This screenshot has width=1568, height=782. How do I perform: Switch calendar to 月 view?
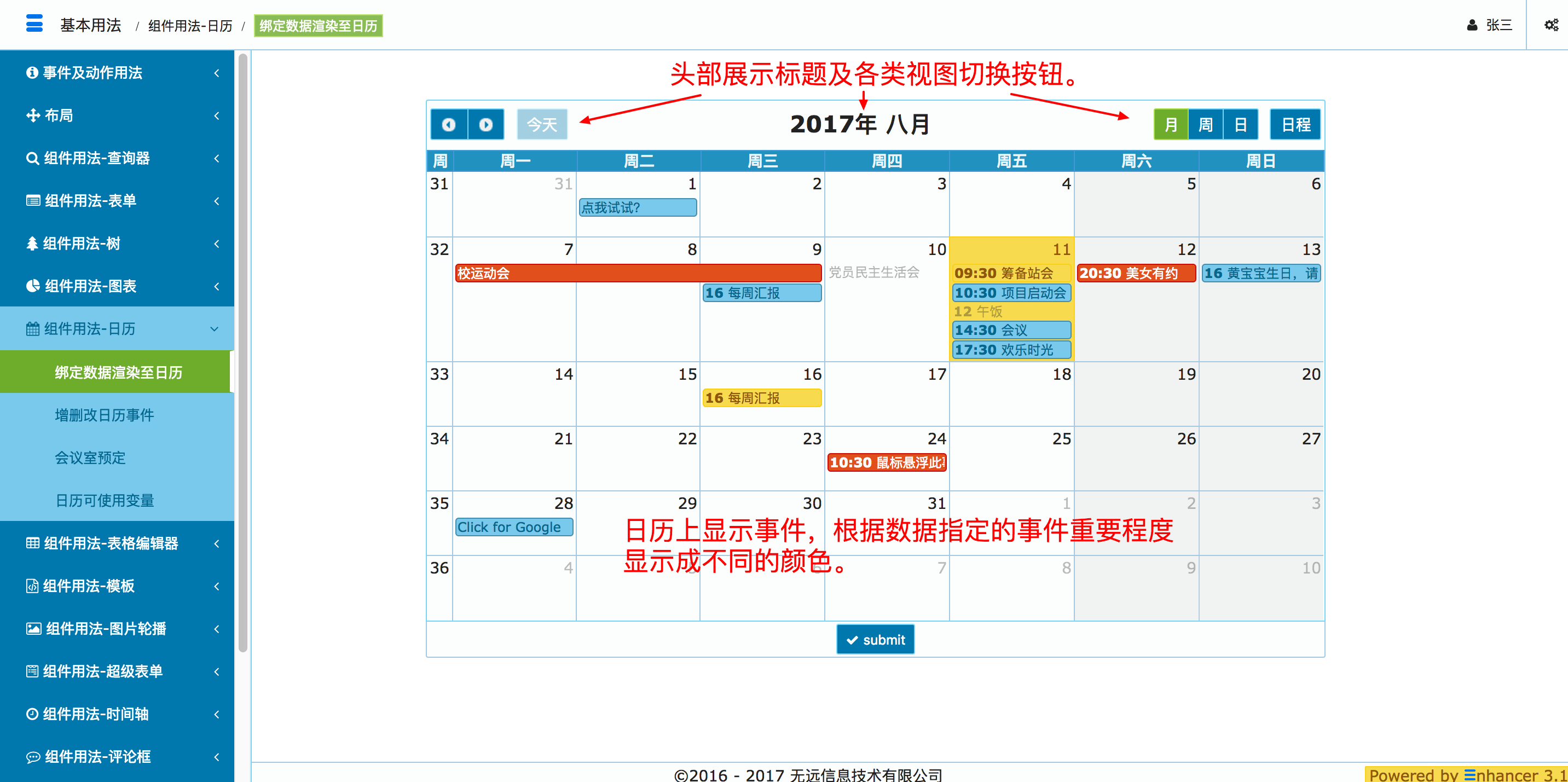click(1171, 125)
